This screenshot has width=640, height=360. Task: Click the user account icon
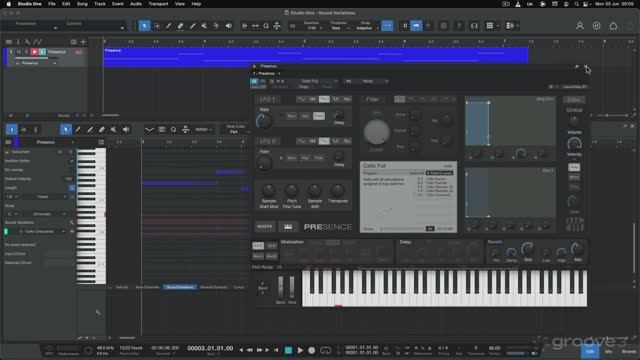(x=580, y=26)
